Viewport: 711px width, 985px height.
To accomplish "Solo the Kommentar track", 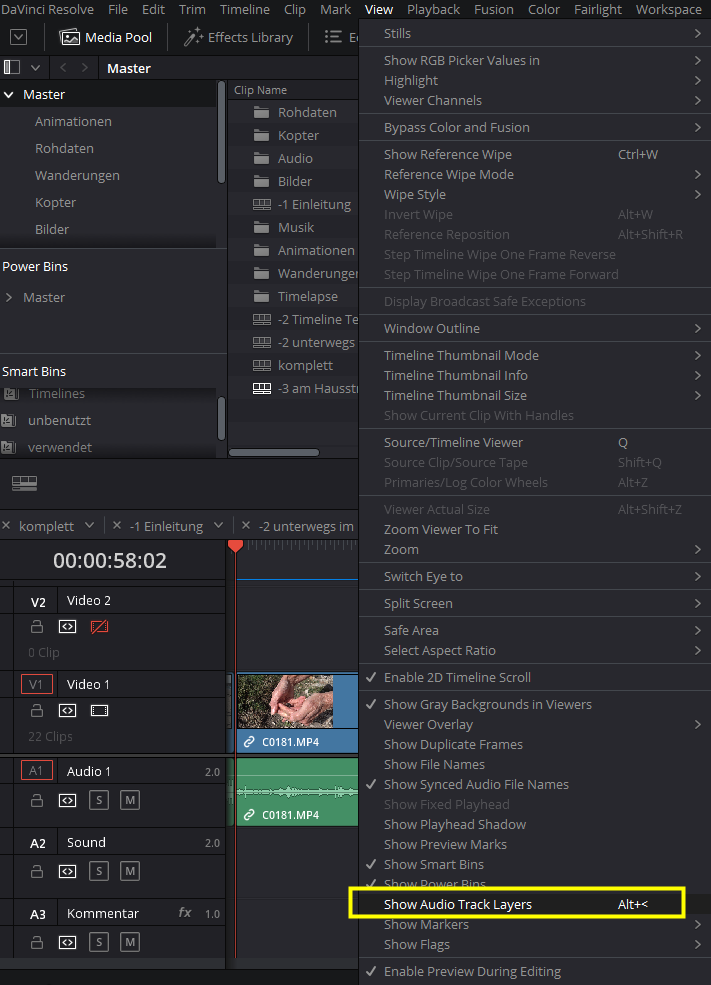I will pyautogui.click(x=99, y=942).
